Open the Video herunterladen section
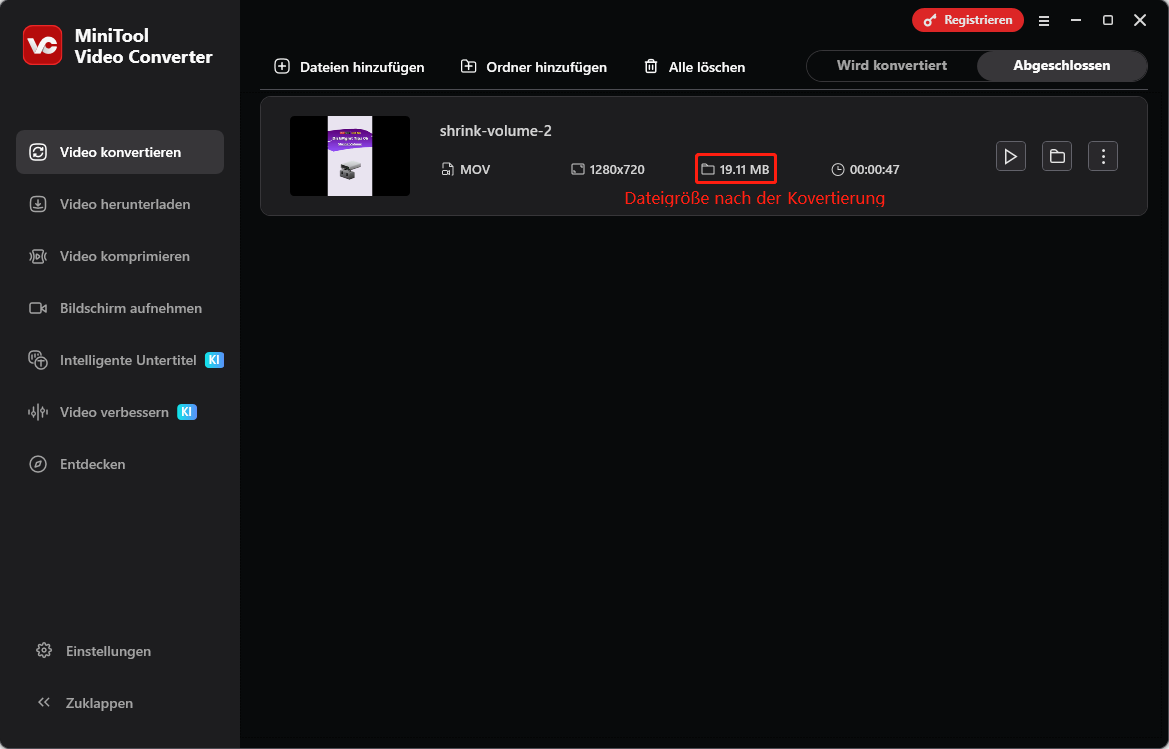This screenshot has width=1169, height=749. 120,204
